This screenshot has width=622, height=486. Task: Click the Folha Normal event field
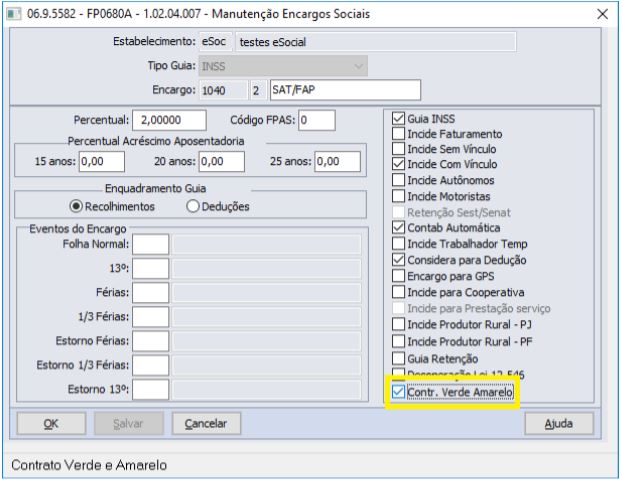click(x=151, y=244)
